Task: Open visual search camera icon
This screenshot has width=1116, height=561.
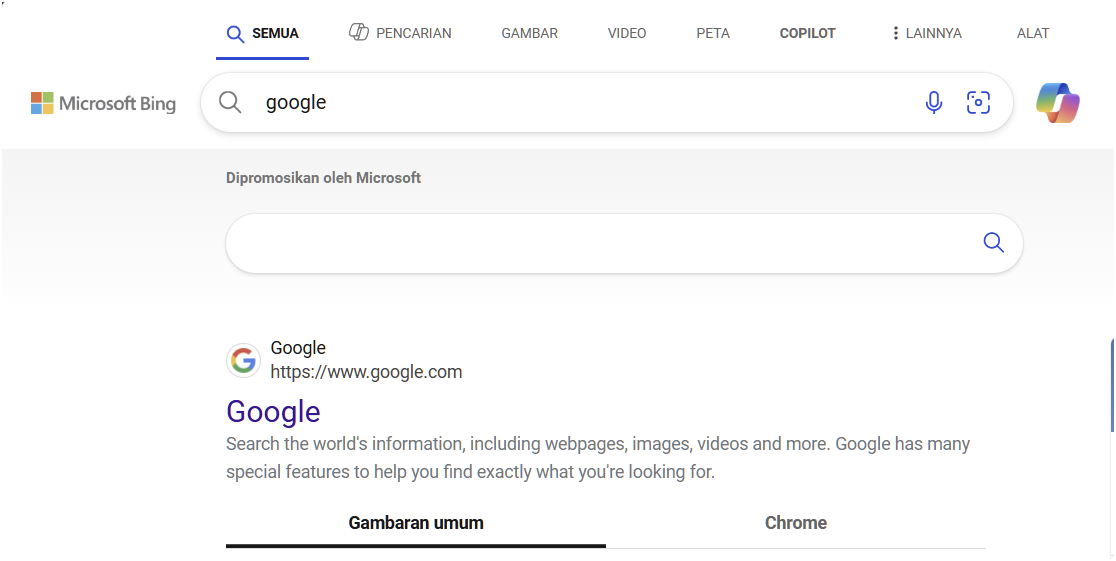Action: [x=978, y=103]
